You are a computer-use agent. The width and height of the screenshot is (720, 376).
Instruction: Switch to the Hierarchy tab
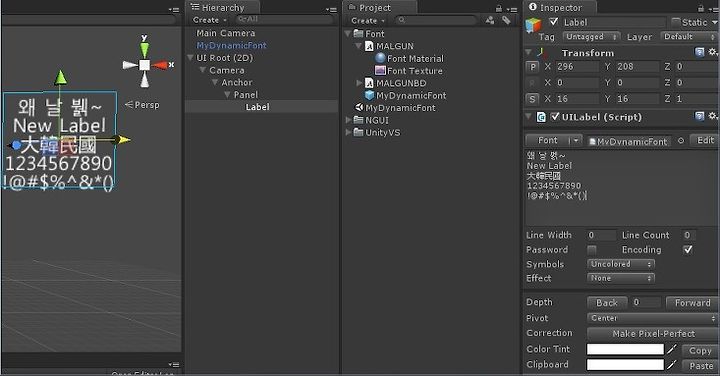pyautogui.click(x=222, y=8)
